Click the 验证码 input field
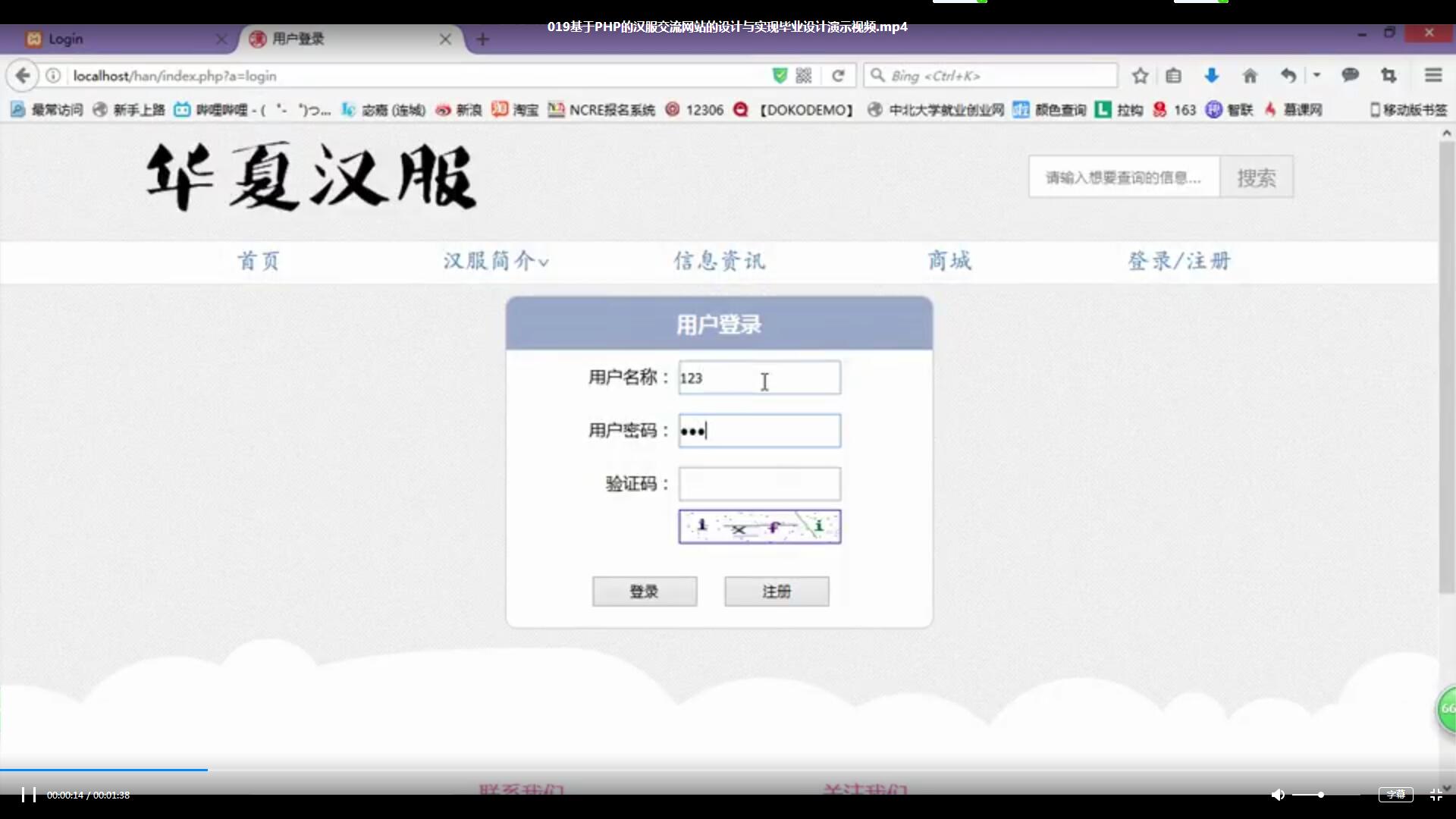 (x=759, y=484)
